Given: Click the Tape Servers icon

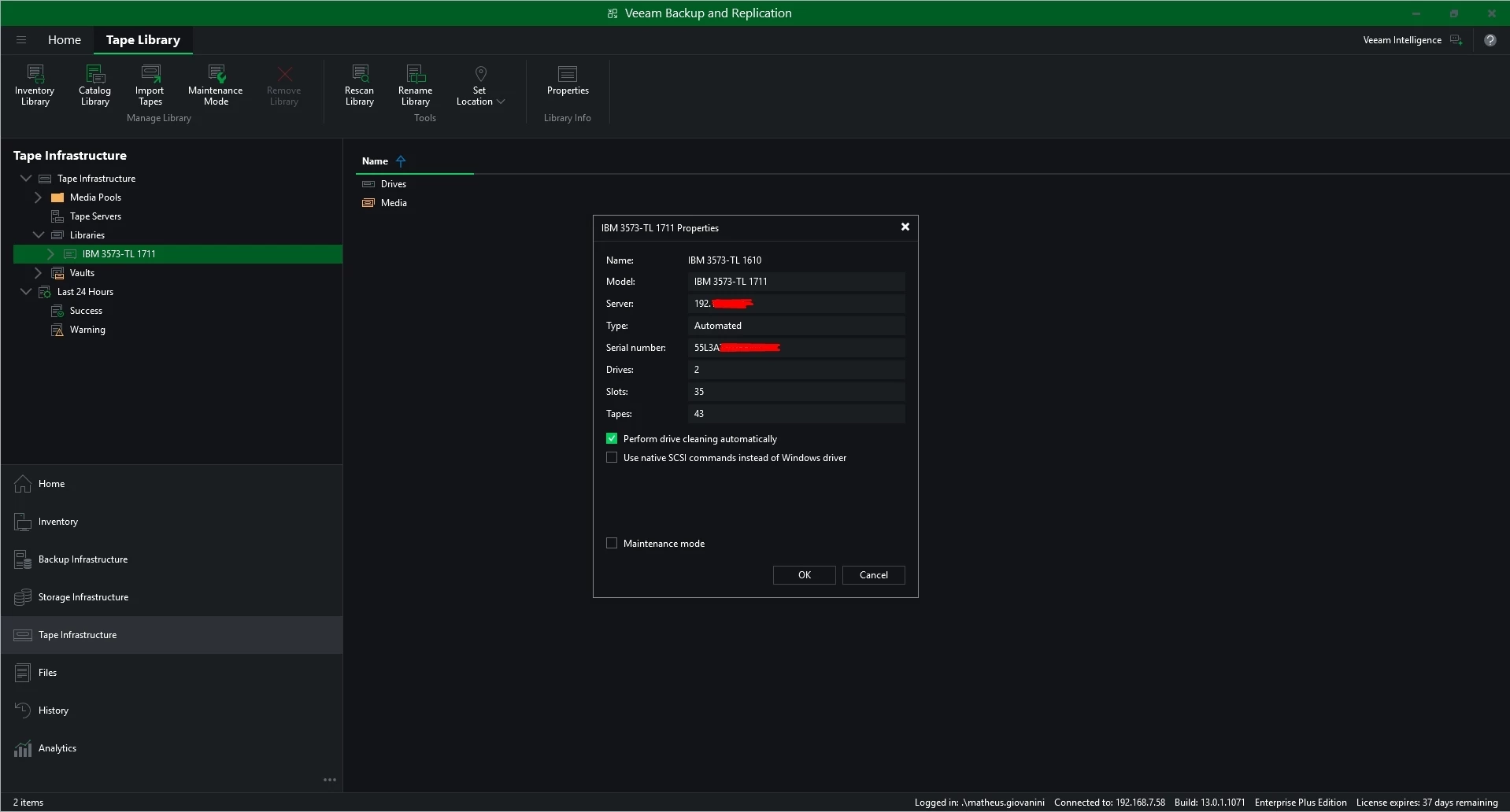Looking at the screenshot, I should (57, 216).
